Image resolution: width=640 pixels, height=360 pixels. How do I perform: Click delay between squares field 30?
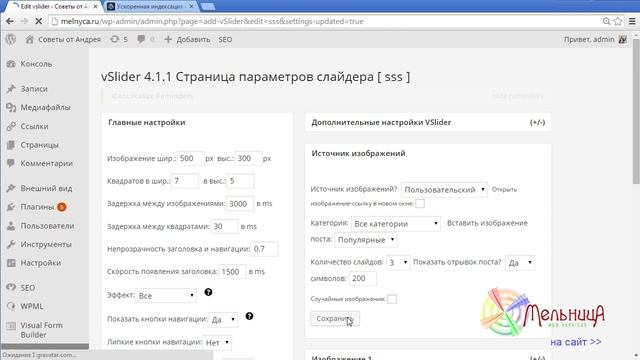224,227
